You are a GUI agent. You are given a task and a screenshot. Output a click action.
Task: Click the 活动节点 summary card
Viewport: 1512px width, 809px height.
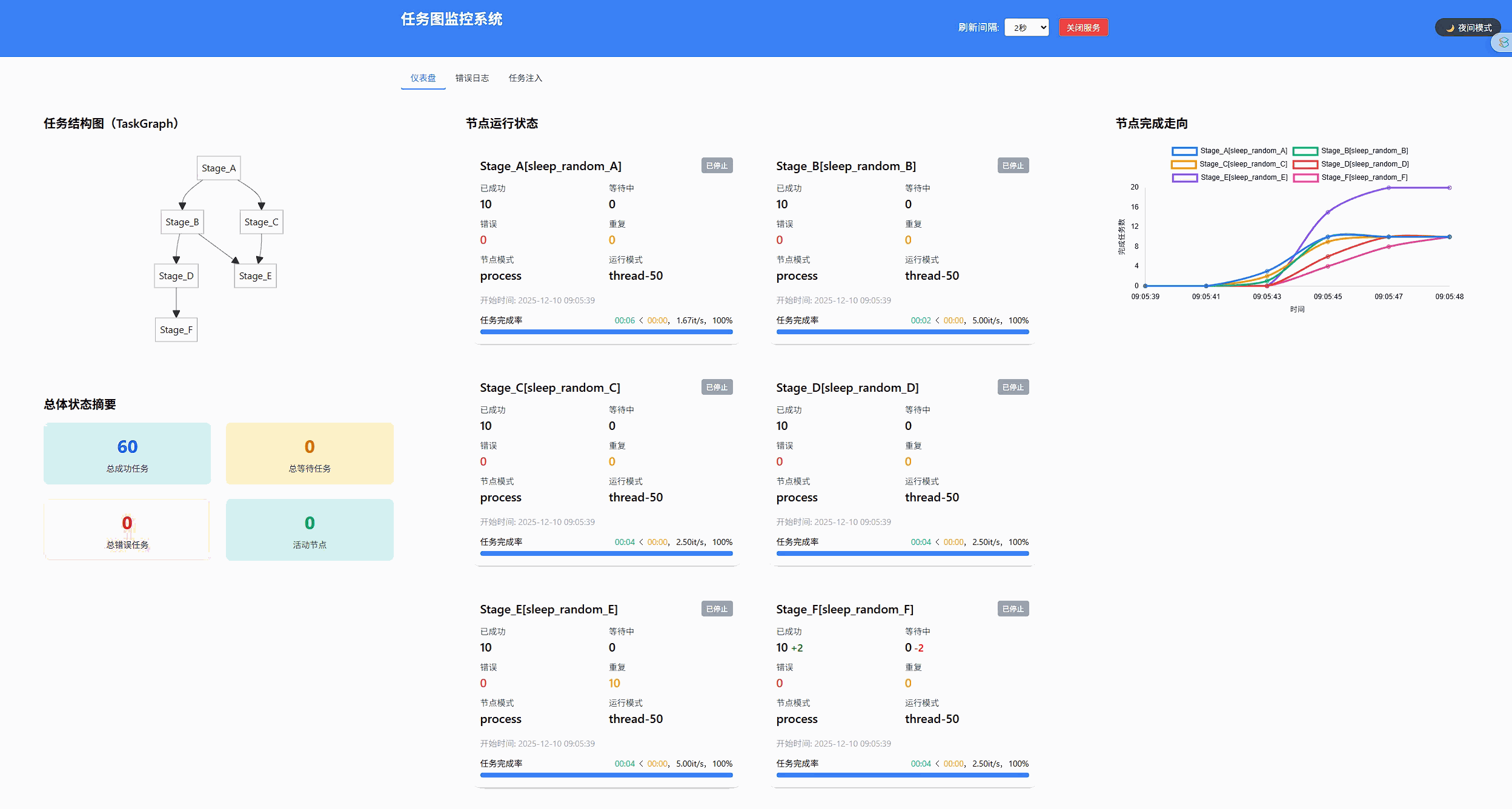310,530
